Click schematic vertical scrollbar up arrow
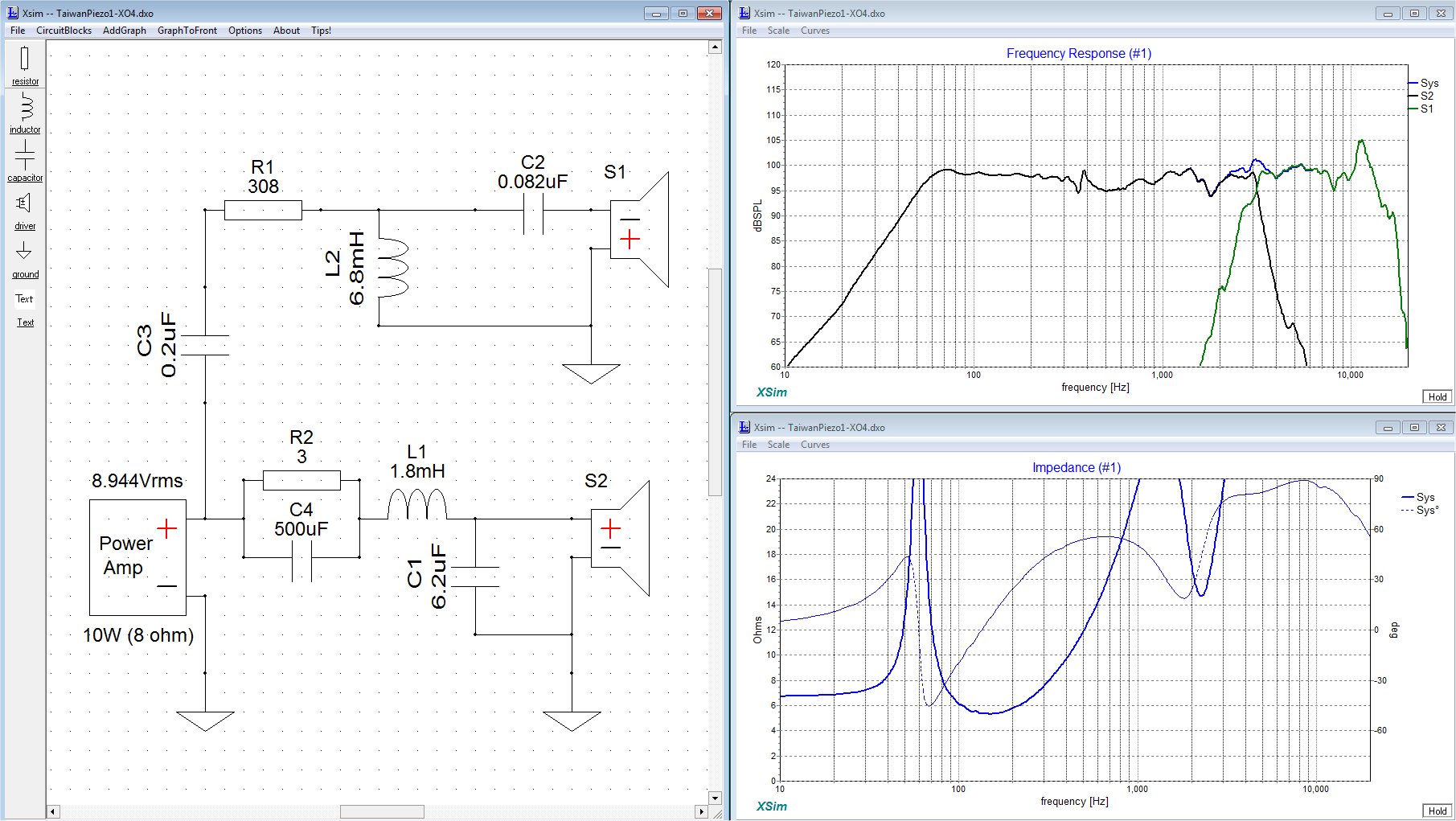The image size is (1456, 821). 715,47
